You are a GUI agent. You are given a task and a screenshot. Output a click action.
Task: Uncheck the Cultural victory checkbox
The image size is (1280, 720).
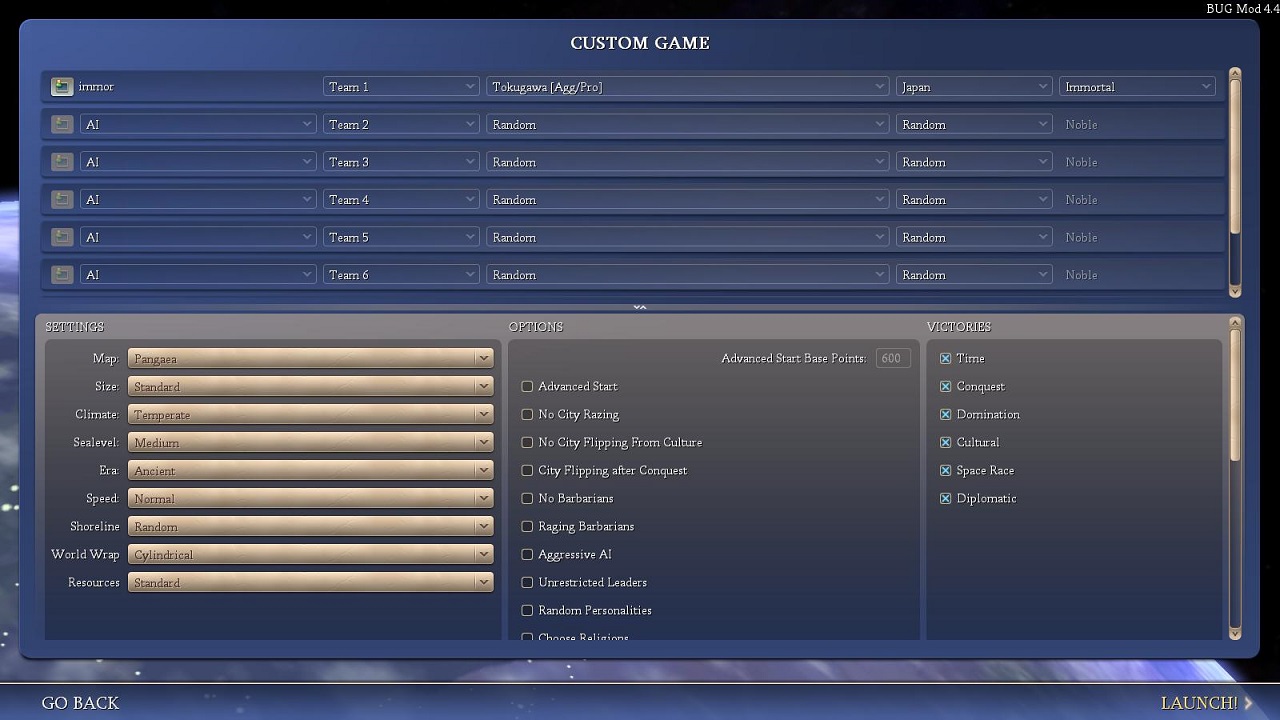[x=945, y=442]
